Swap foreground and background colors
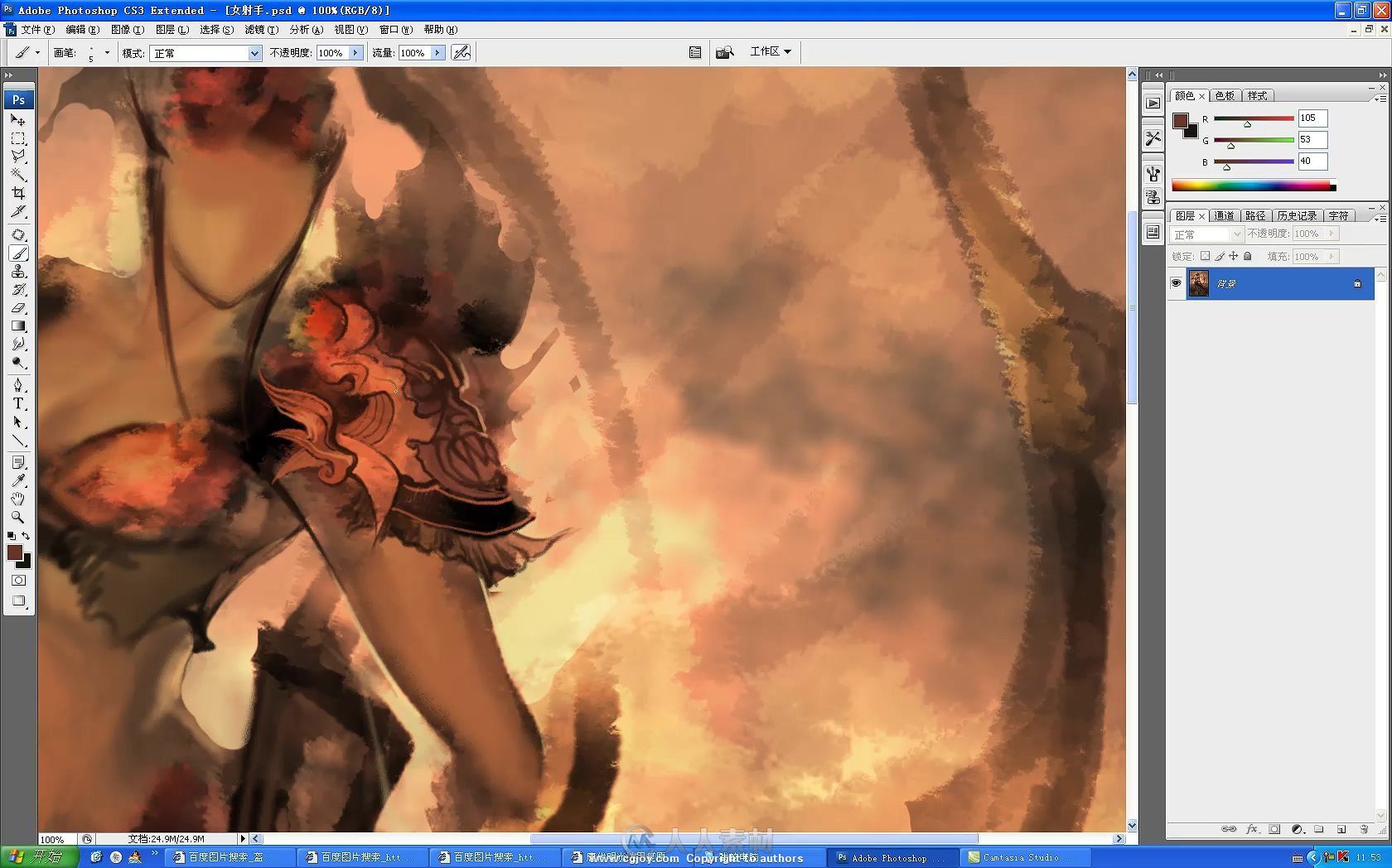1392x868 pixels. tap(26, 536)
